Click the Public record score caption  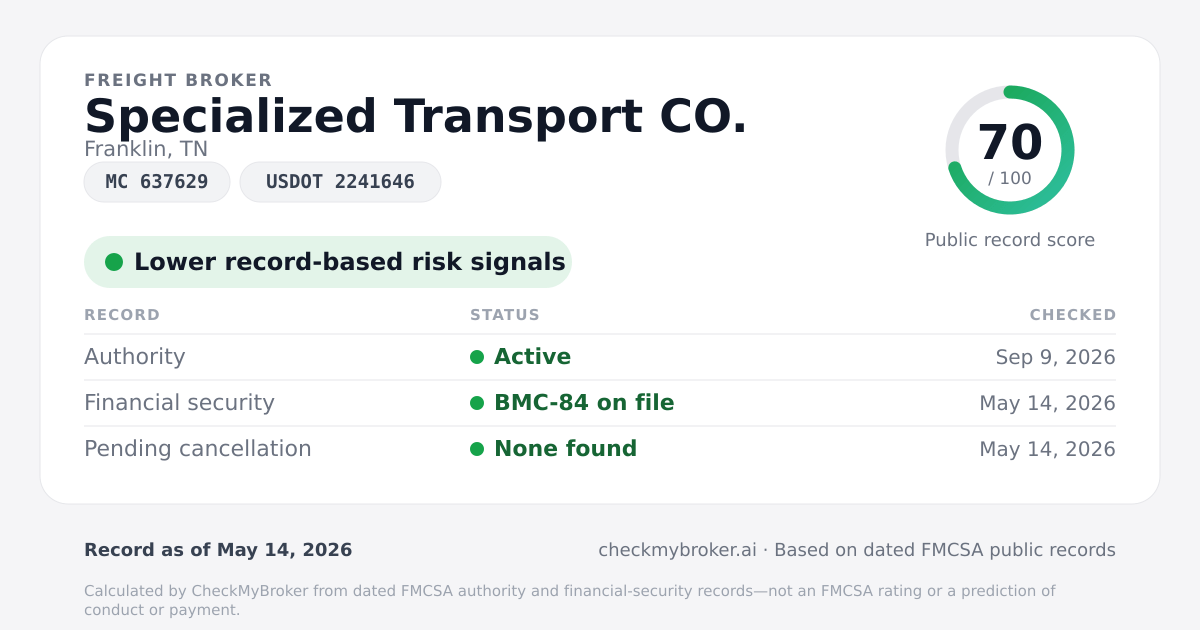click(x=1010, y=240)
